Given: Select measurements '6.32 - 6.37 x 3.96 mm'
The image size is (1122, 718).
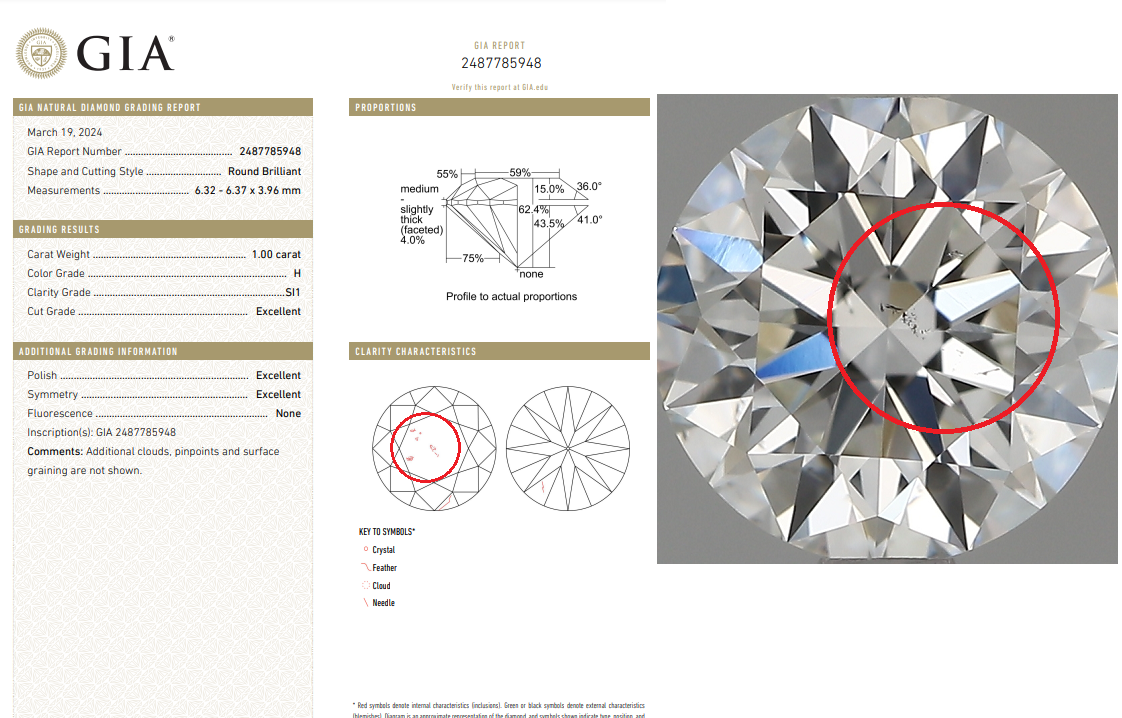Looking at the screenshot, I should [x=248, y=190].
